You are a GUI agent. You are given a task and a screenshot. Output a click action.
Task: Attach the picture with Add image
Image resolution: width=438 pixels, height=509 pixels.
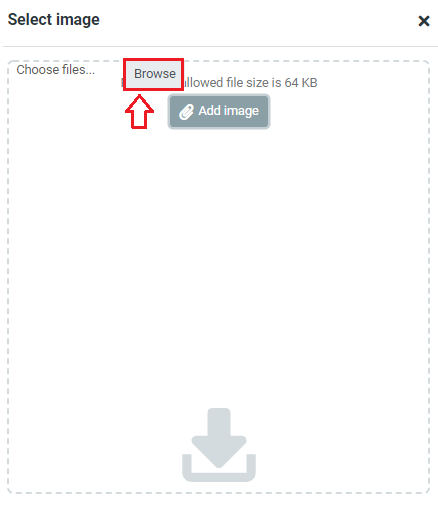(x=219, y=111)
